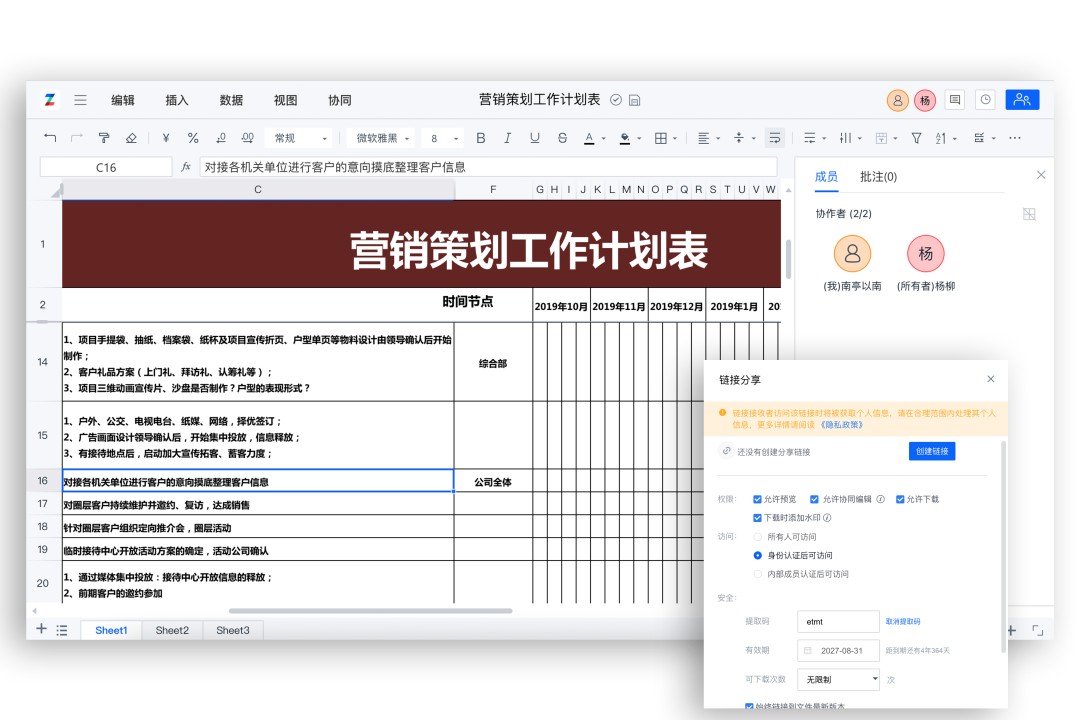
Task: Click the clear formatting eraser icon
Action: [131, 138]
